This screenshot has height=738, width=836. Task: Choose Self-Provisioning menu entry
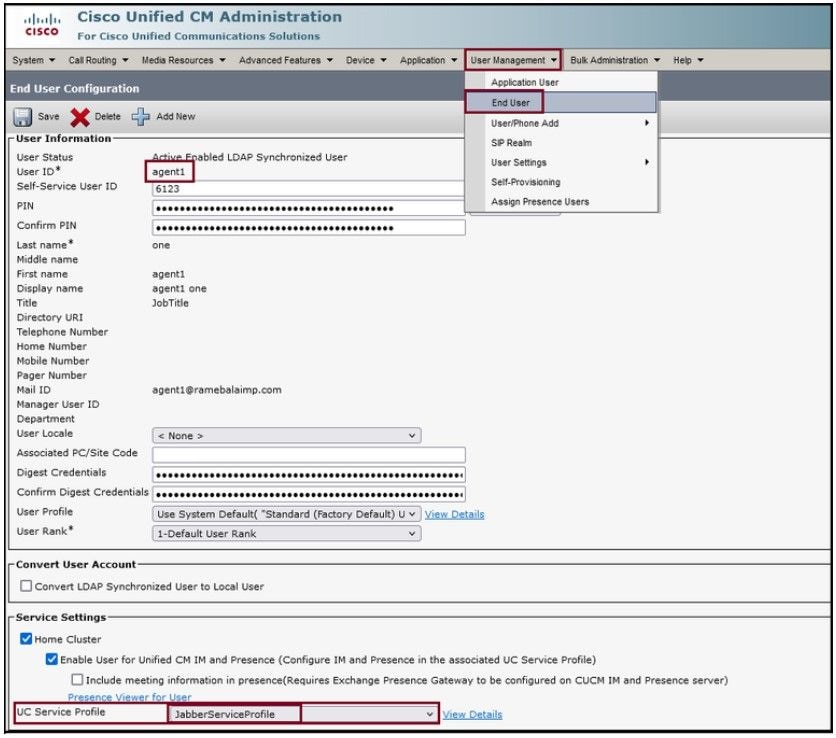[526, 182]
